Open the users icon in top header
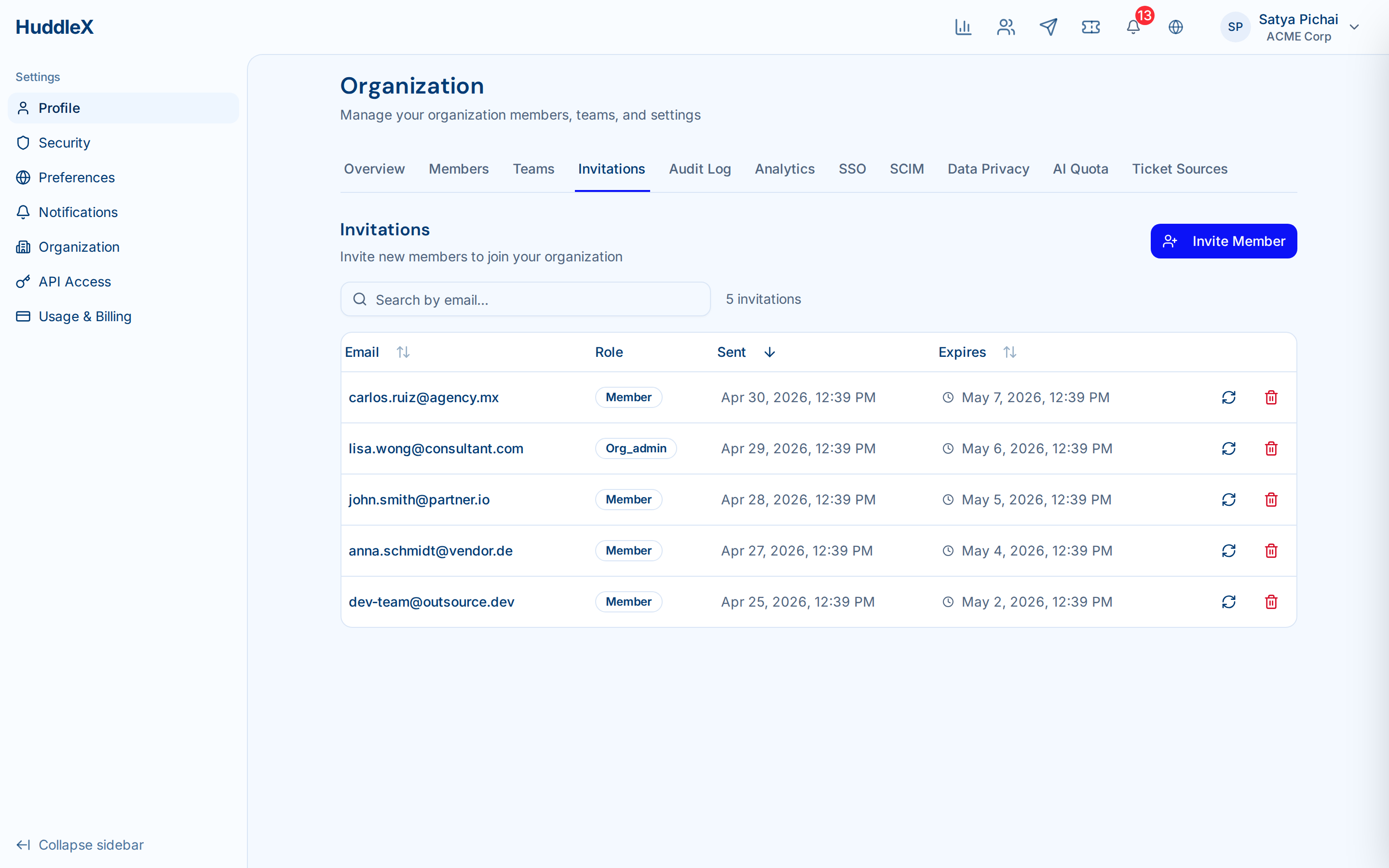 click(1006, 27)
